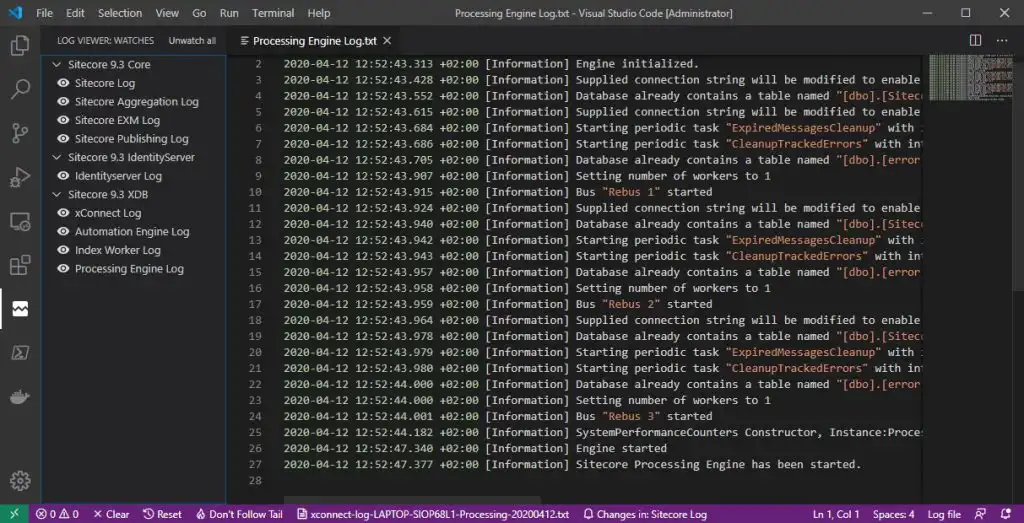Toggle watch for Sitecore Aggregation Log
The image size is (1024, 523).
click(63, 101)
